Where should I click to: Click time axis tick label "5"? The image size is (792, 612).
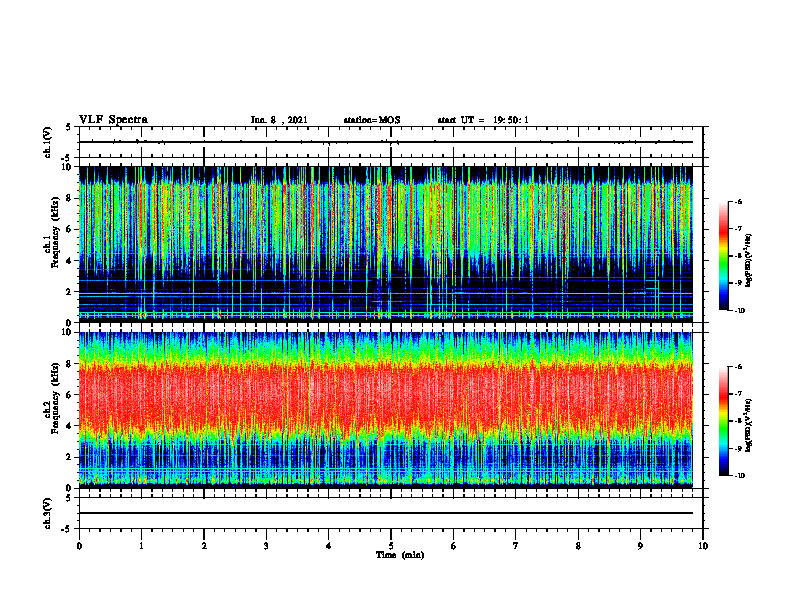tap(391, 546)
